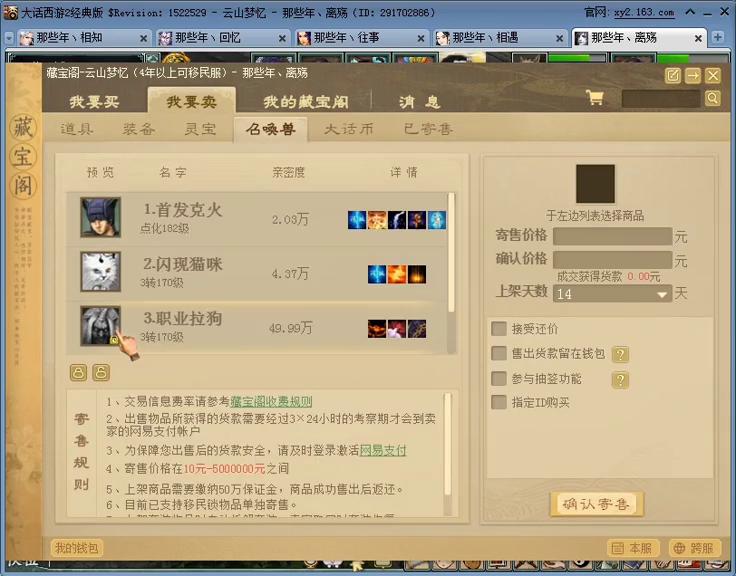Close the 那些年、相知 character tab
Image resolution: width=736 pixels, height=576 pixels.
point(144,38)
